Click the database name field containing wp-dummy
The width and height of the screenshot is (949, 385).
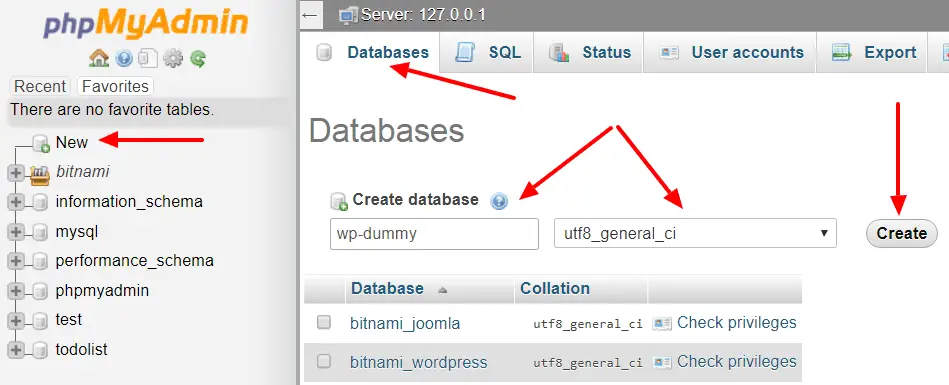tap(434, 234)
